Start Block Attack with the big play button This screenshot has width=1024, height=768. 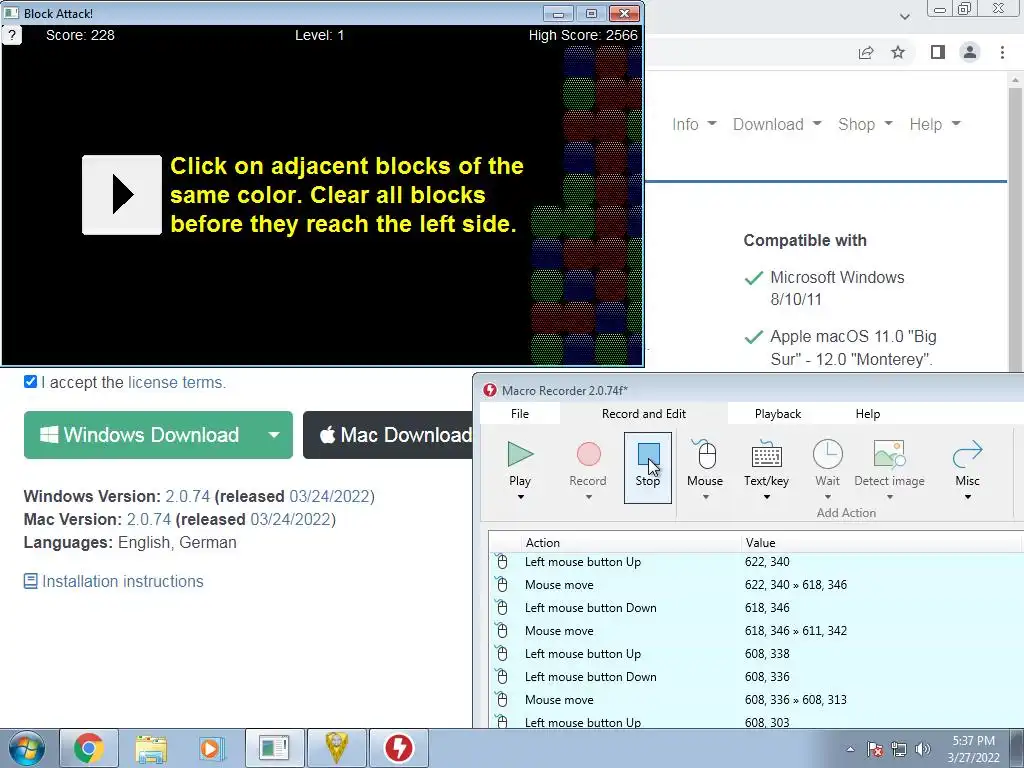tap(121, 195)
